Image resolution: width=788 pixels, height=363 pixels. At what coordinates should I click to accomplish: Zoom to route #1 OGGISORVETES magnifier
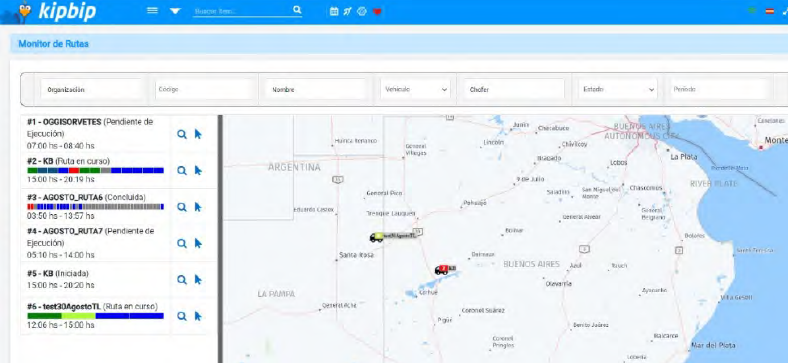[x=182, y=134]
